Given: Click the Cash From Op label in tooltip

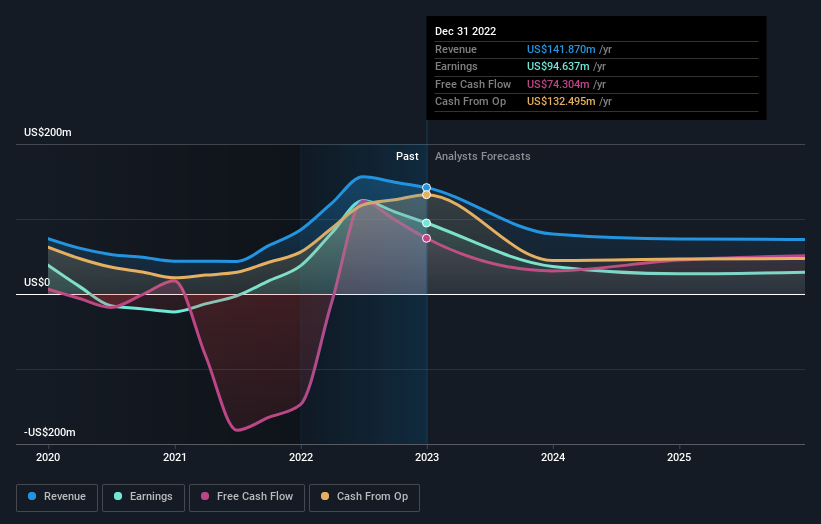Looking at the screenshot, I should (470, 102).
